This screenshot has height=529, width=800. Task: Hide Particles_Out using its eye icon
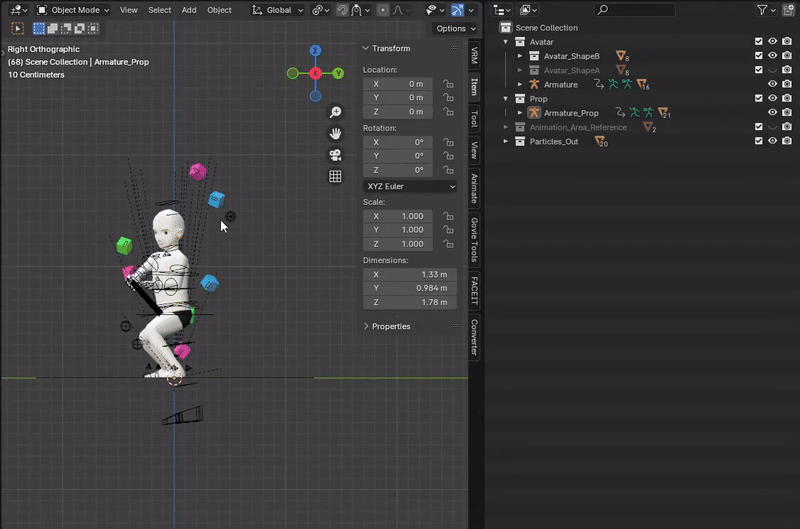click(773, 141)
